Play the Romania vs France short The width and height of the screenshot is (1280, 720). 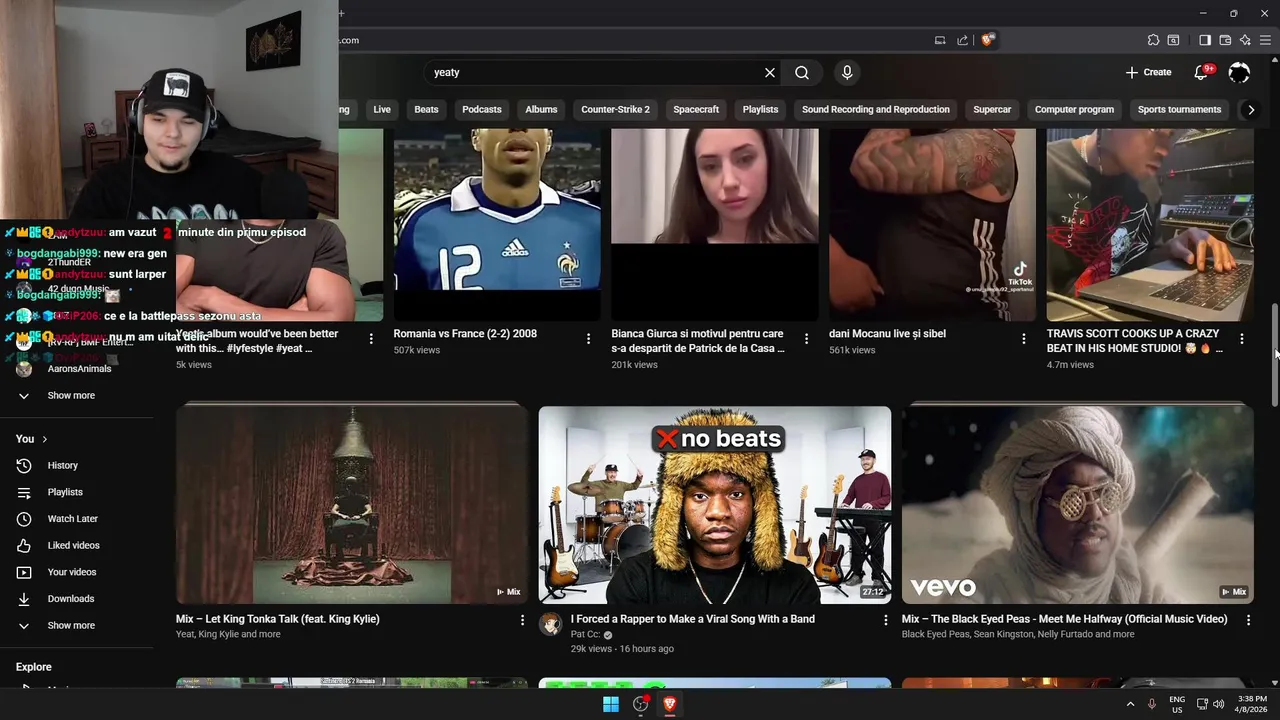(x=497, y=225)
